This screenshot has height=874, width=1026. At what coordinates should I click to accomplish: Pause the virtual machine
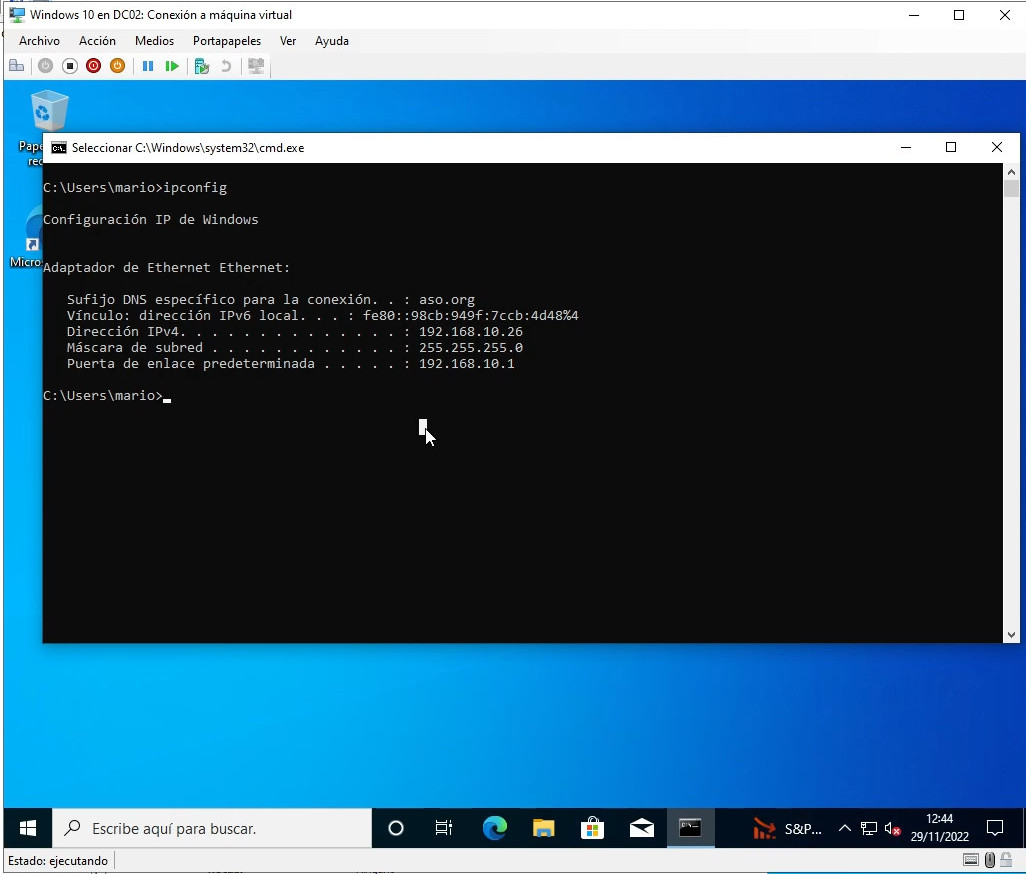point(147,66)
